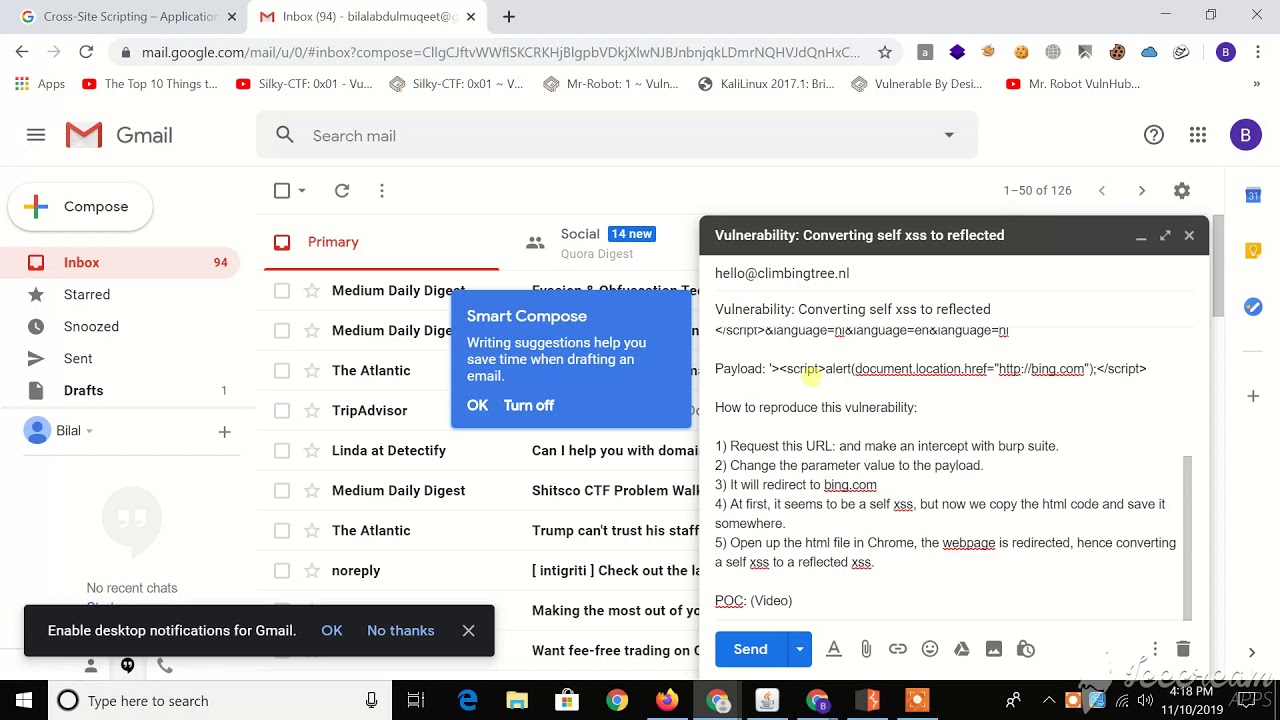Select the Linda at Detectify email checkbox
The image size is (1280, 720).
pos(282,450)
